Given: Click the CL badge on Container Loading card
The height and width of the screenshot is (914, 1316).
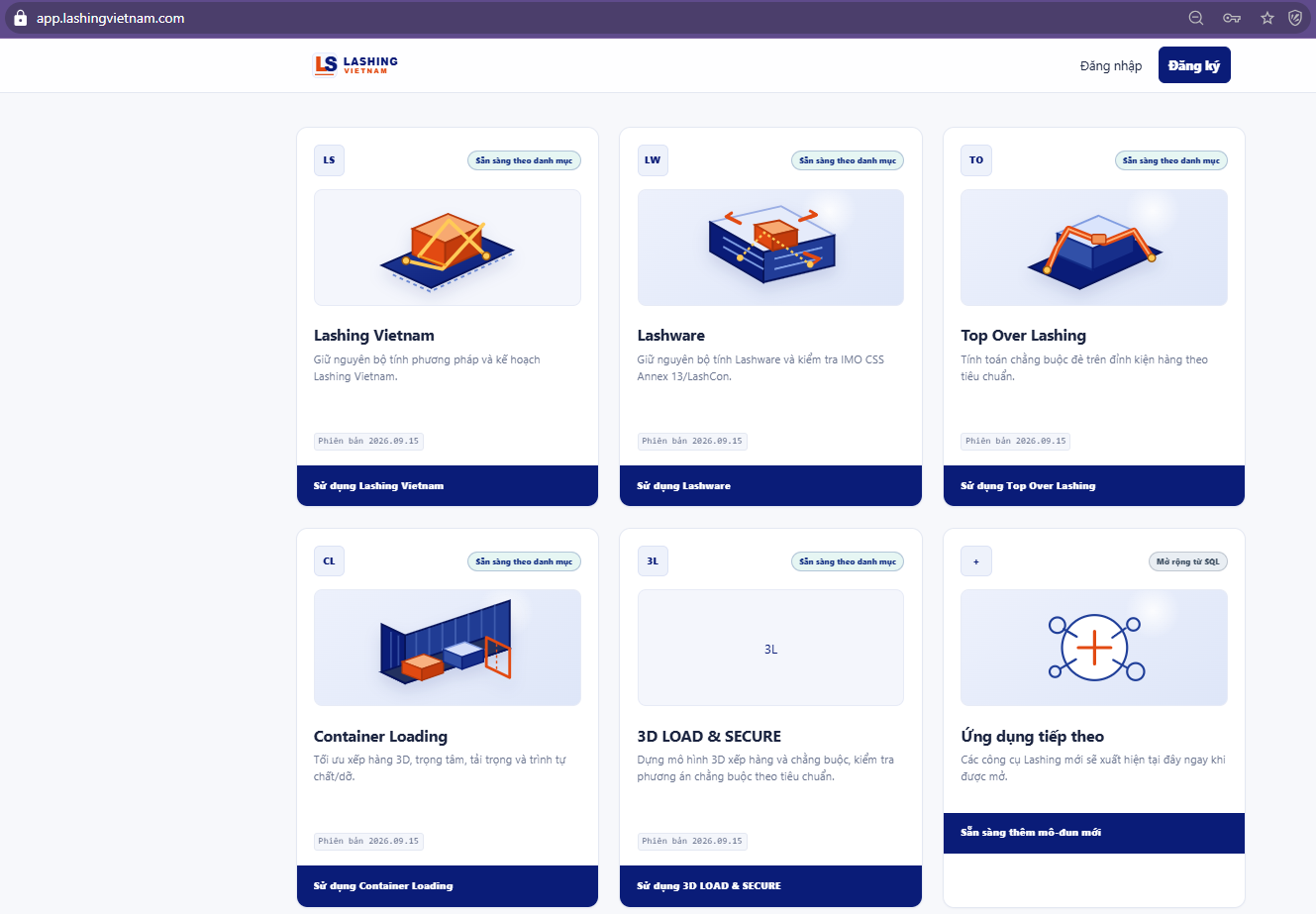Looking at the screenshot, I should [x=329, y=561].
